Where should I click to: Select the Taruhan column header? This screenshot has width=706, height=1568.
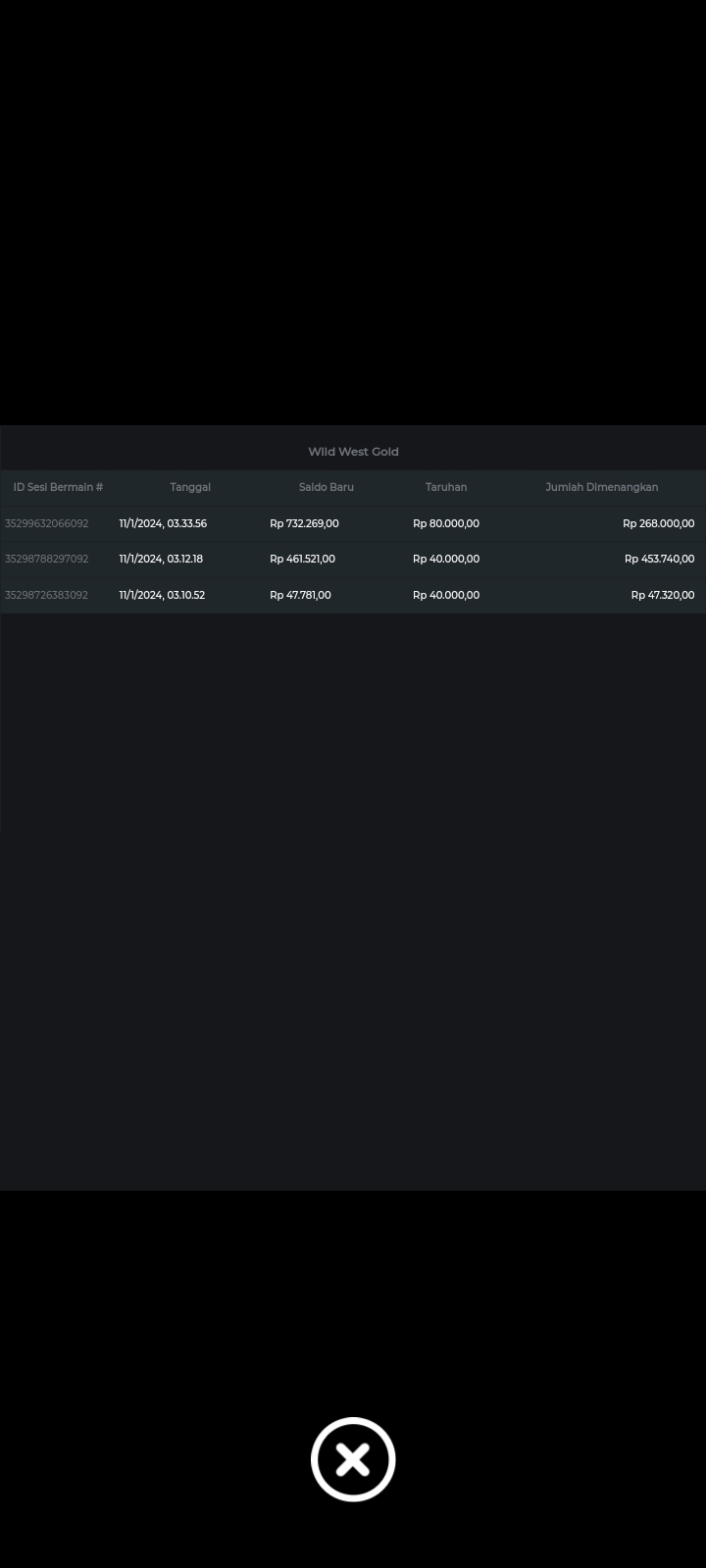446,487
